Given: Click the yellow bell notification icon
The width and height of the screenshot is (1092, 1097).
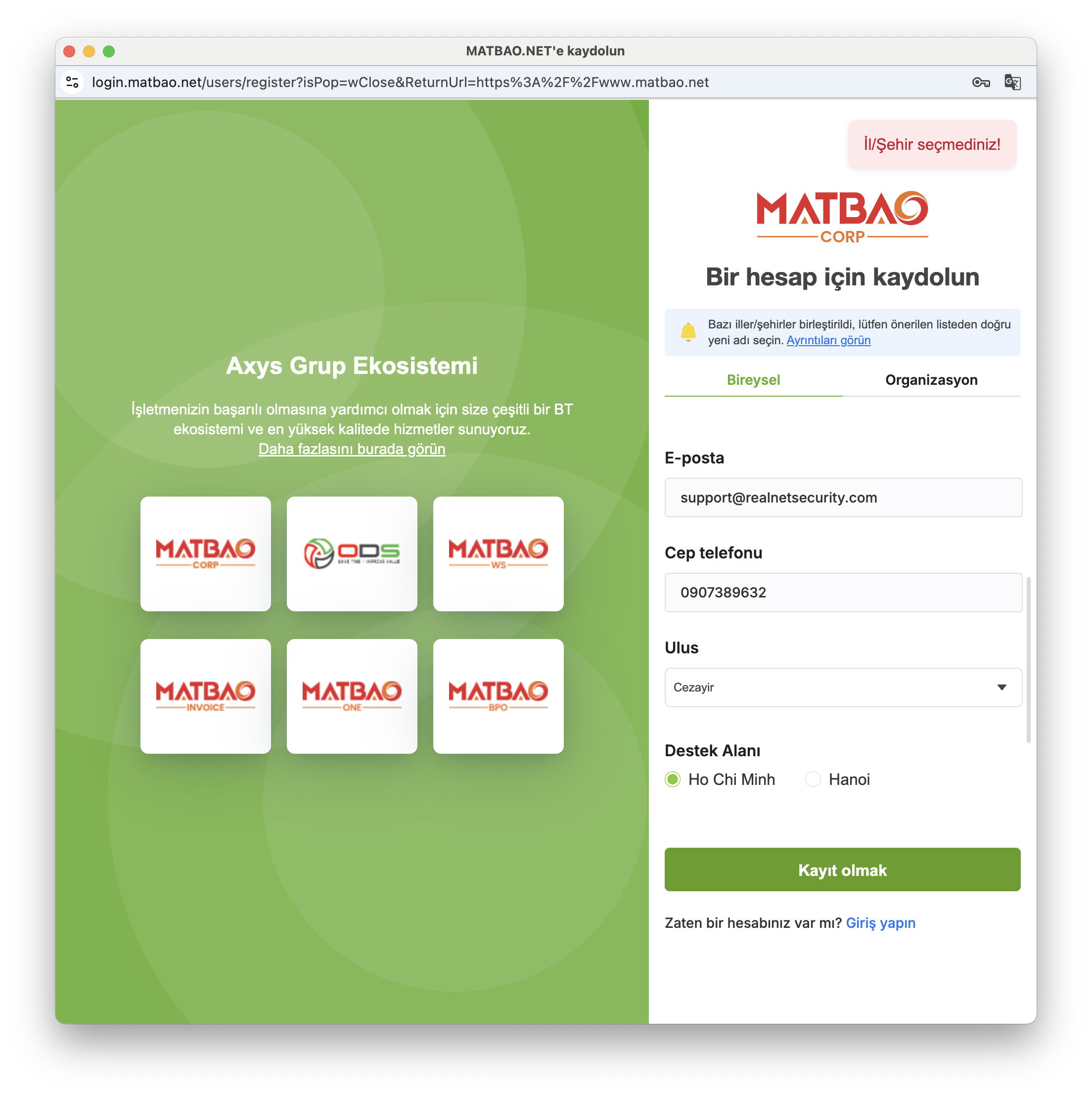Looking at the screenshot, I should 688,331.
